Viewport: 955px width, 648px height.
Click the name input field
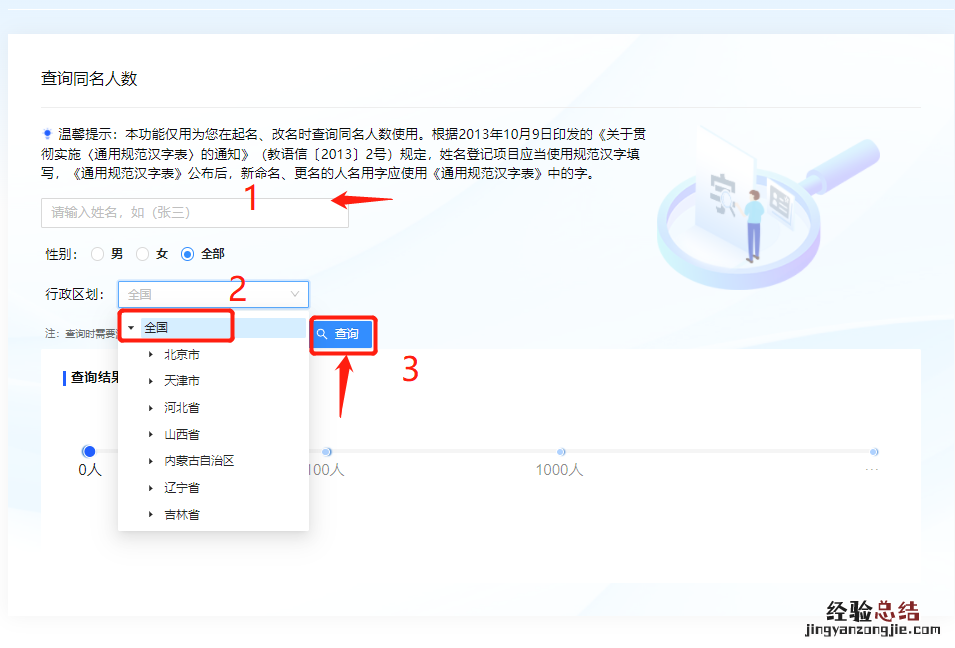[x=194, y=213]
